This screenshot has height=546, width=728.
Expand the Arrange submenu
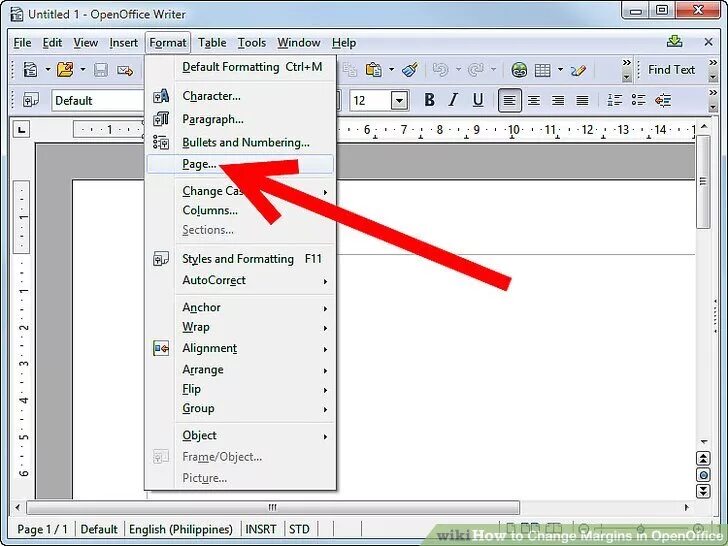[x=325, y=370]
